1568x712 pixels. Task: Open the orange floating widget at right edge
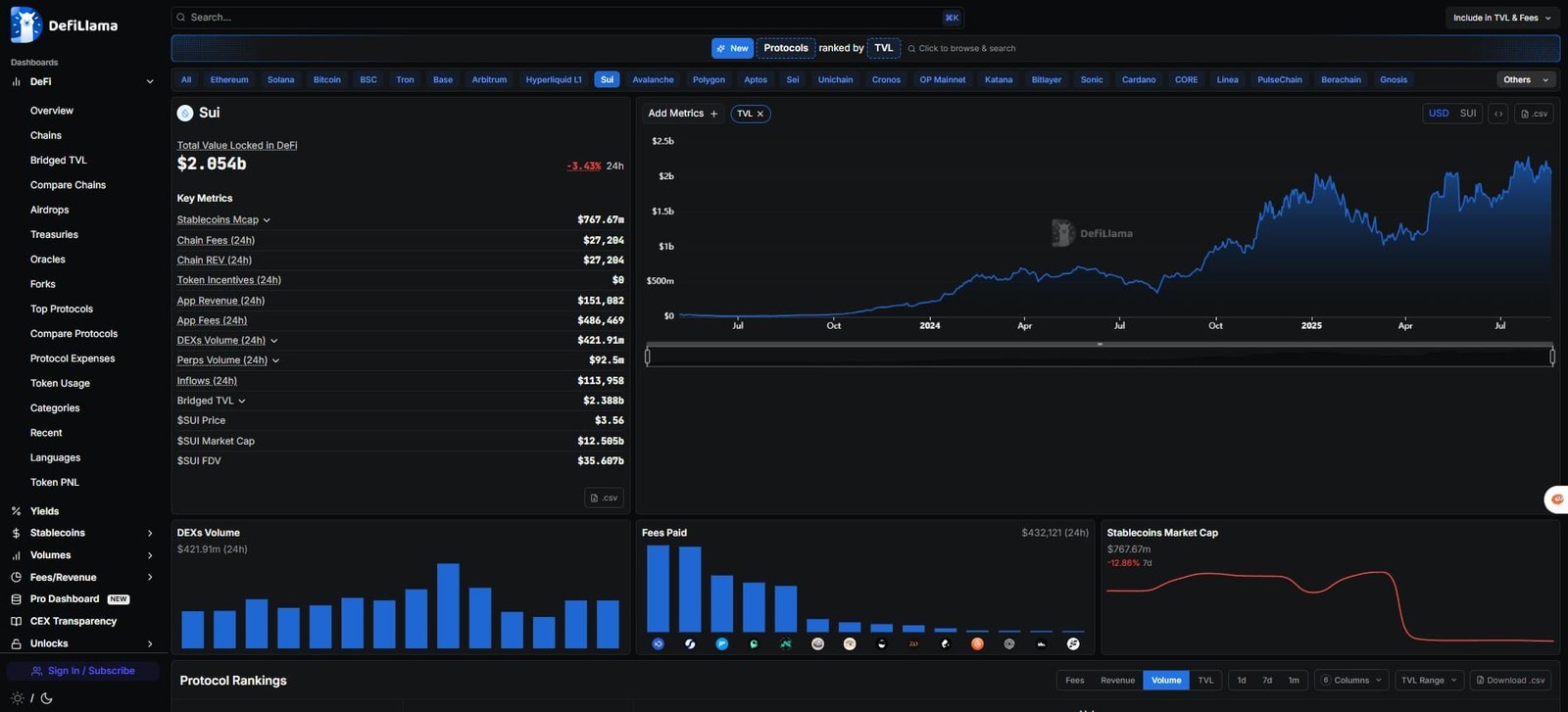pyautogui.click(x=1556, y=499)
